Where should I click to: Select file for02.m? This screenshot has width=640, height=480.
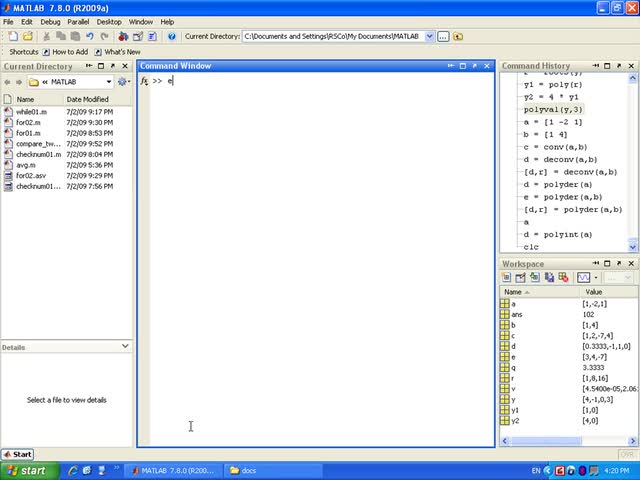pyautogui.click(x=28, y=122)
